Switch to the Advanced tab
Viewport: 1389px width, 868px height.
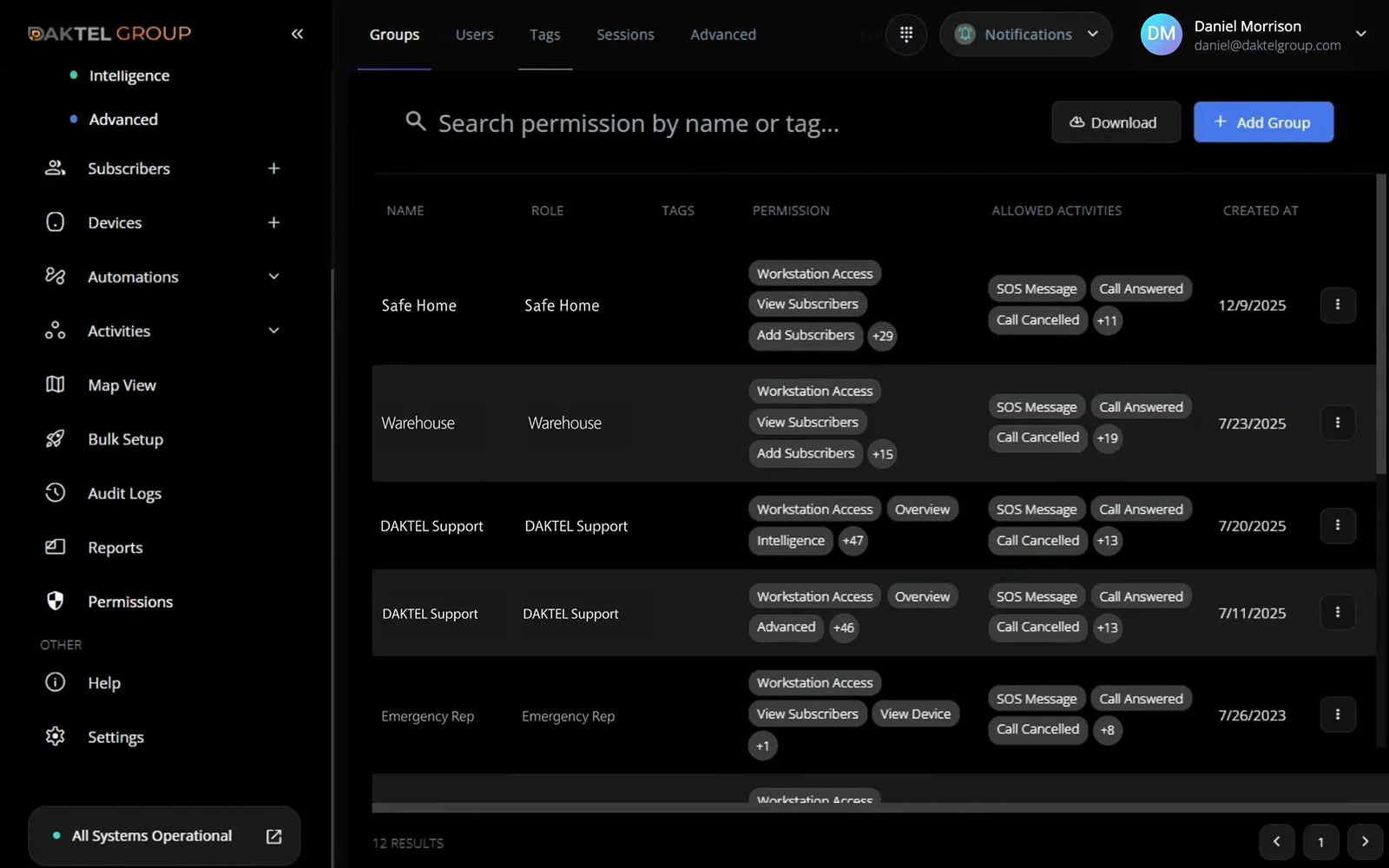[x=723, y=35]
